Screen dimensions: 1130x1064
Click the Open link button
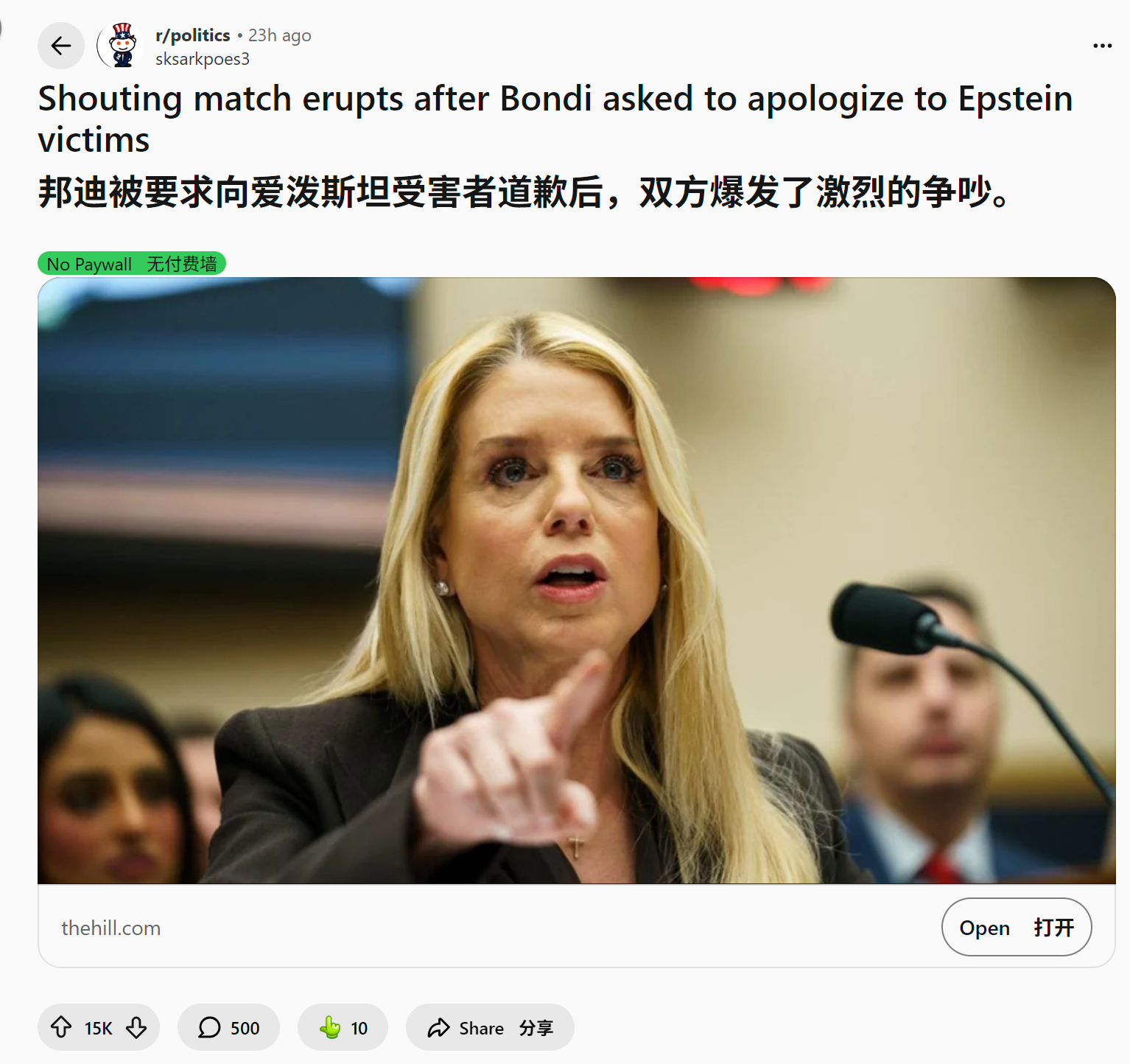pos(1017,927)
